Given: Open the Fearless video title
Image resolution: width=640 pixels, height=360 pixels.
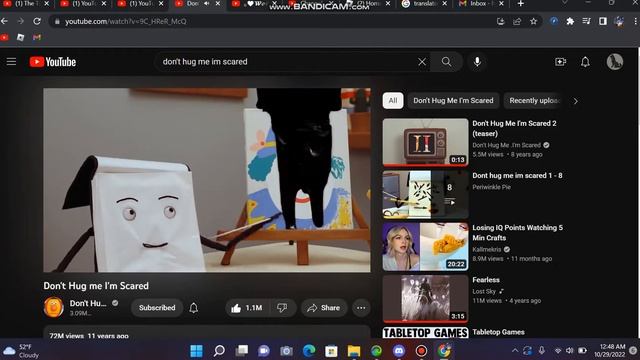Looking at the screenshot, I should pyautogui.click(x=486, y=280).
